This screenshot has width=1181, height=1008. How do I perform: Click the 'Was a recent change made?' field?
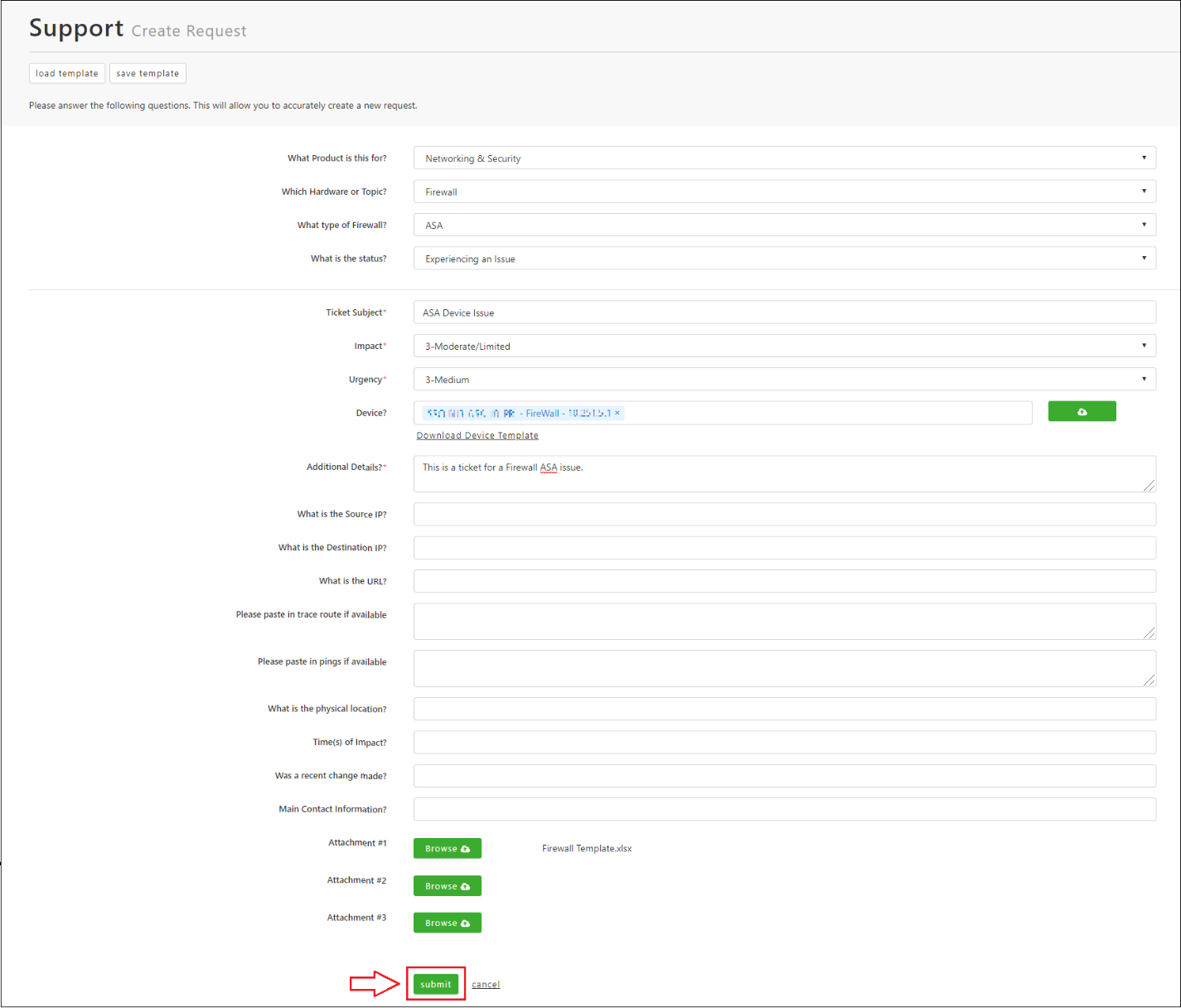[785, 776]
